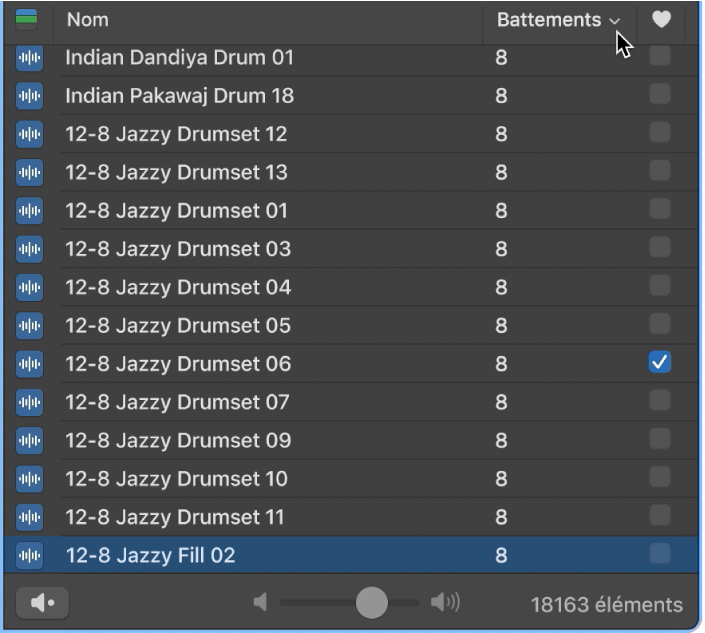Viewport: 705px width, 633px height.
Task: Select loop 12-8 Jazzy Drumset 05
Action: point(178,325)
